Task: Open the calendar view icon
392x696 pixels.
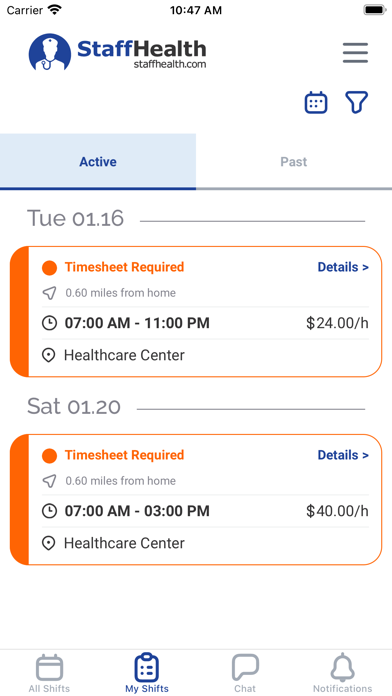Action: 316,103
